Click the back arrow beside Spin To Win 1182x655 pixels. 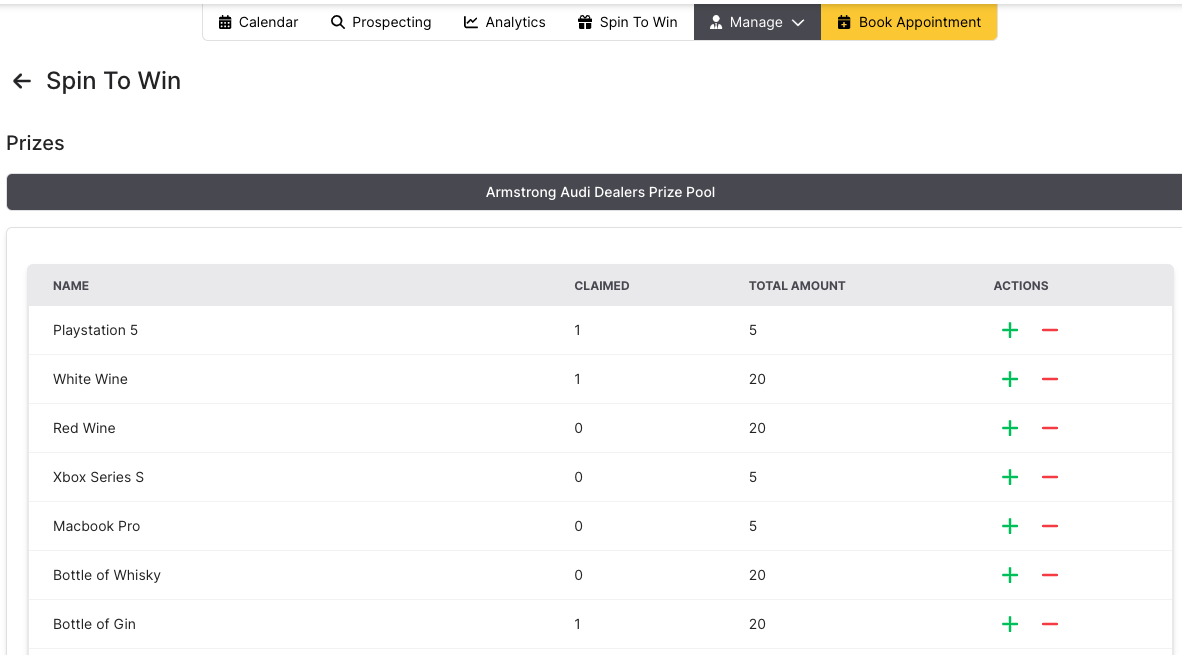tap(22, 81)
